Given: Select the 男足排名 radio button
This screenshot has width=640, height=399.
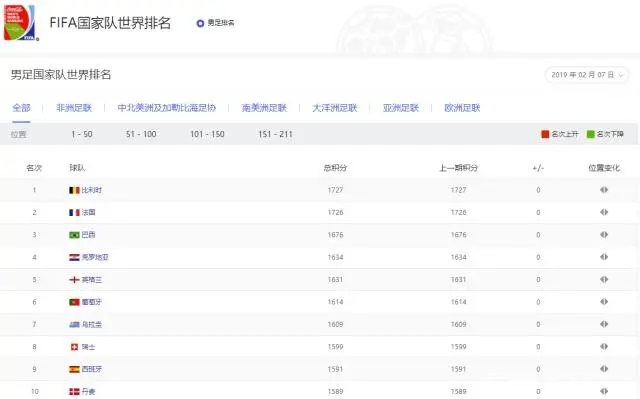Looking at the screenshot, I should pos(200,23).
